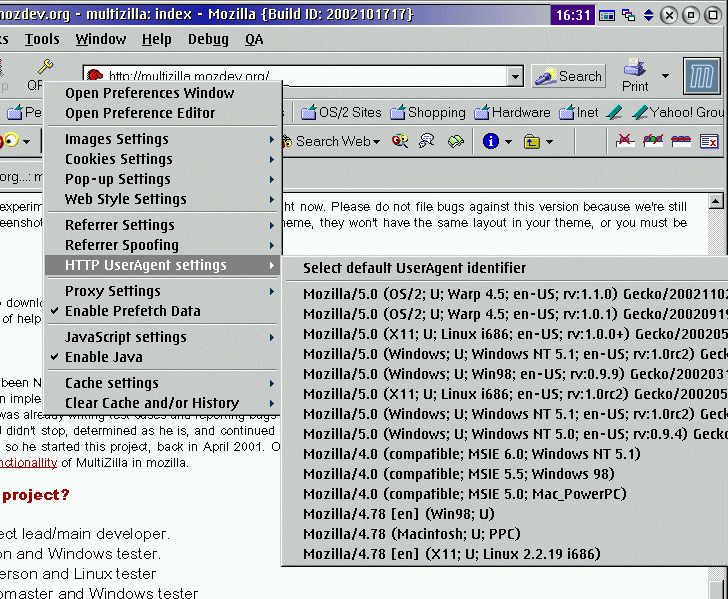Click the Print printer icon

point(634,67)
